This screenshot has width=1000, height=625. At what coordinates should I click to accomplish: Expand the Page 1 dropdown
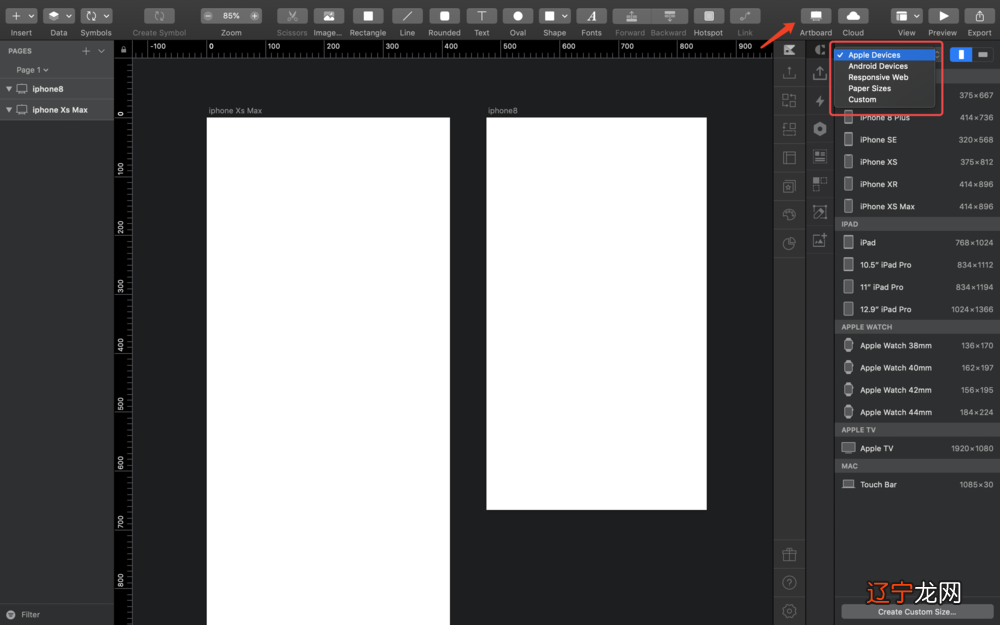coord(32,70)
